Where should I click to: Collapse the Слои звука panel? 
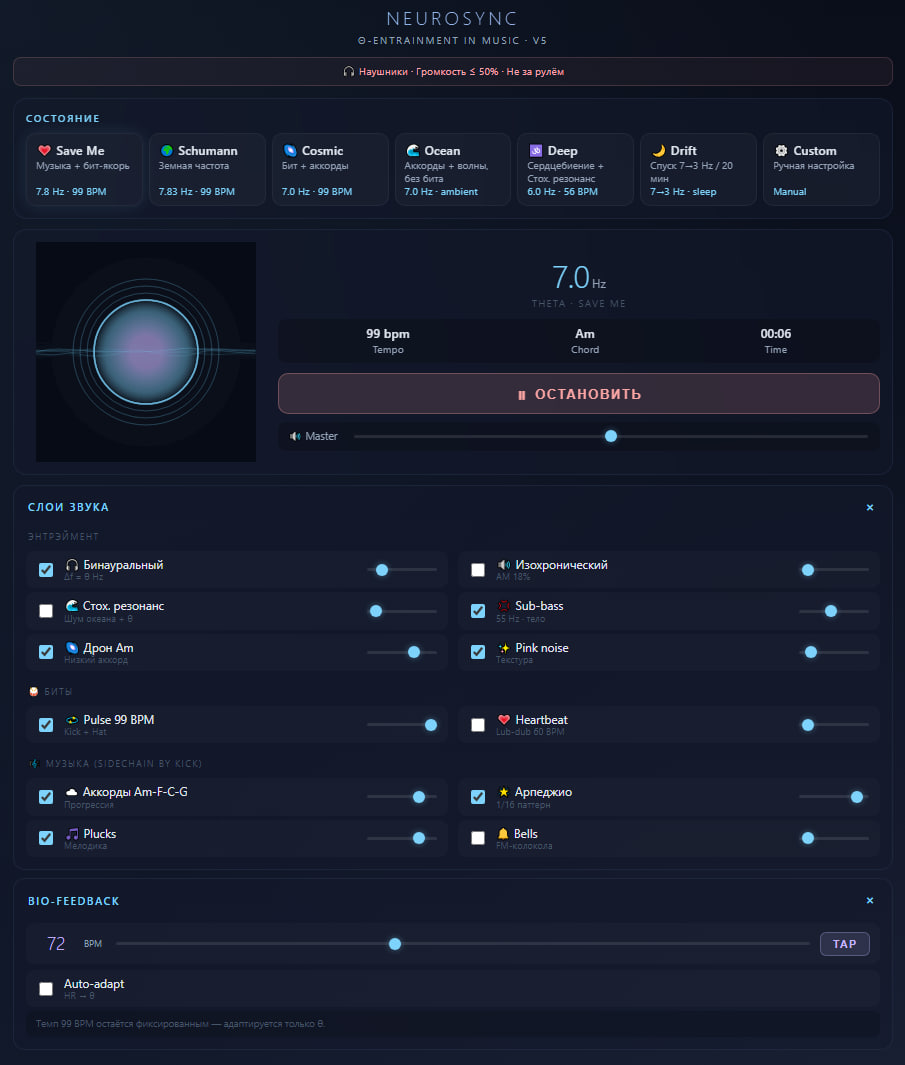click(870, 507)
